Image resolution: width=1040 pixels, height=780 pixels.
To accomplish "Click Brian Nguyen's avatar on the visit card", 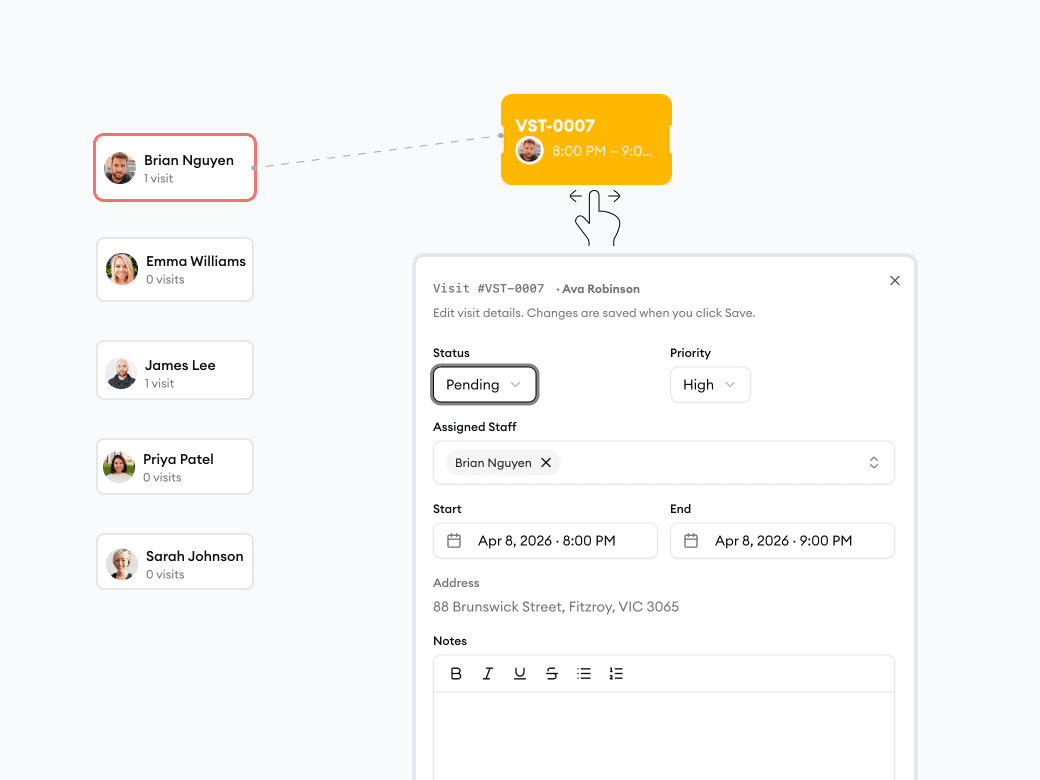I will click(528, 151).
